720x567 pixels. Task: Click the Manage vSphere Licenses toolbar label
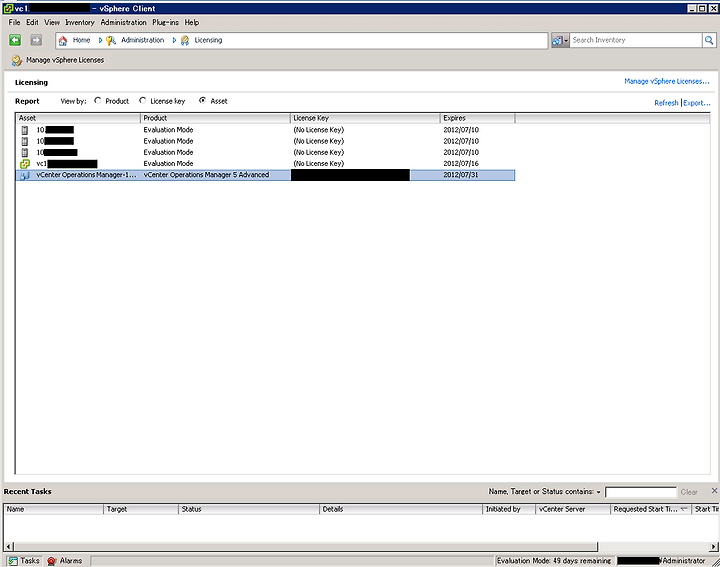65,60
